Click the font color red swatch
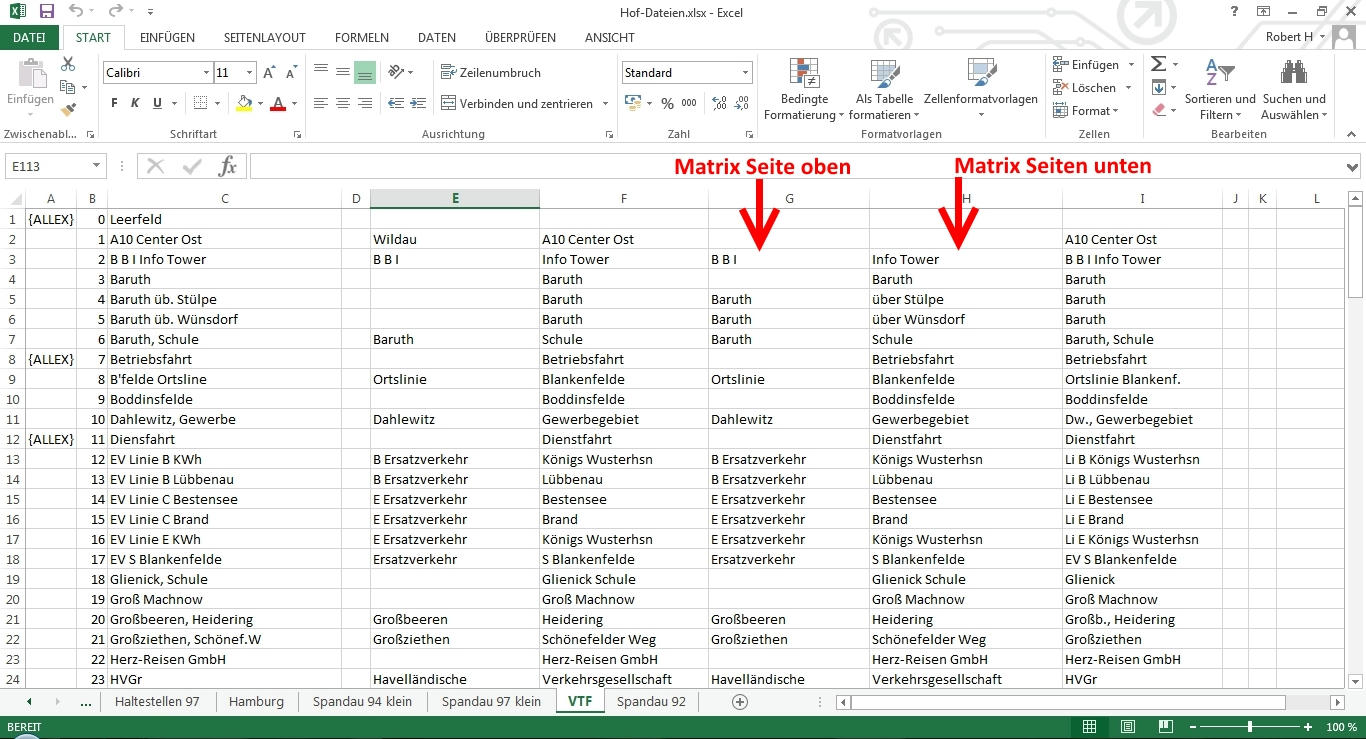The width and height of the screenshot is (1366, 739). click(278, 104)
